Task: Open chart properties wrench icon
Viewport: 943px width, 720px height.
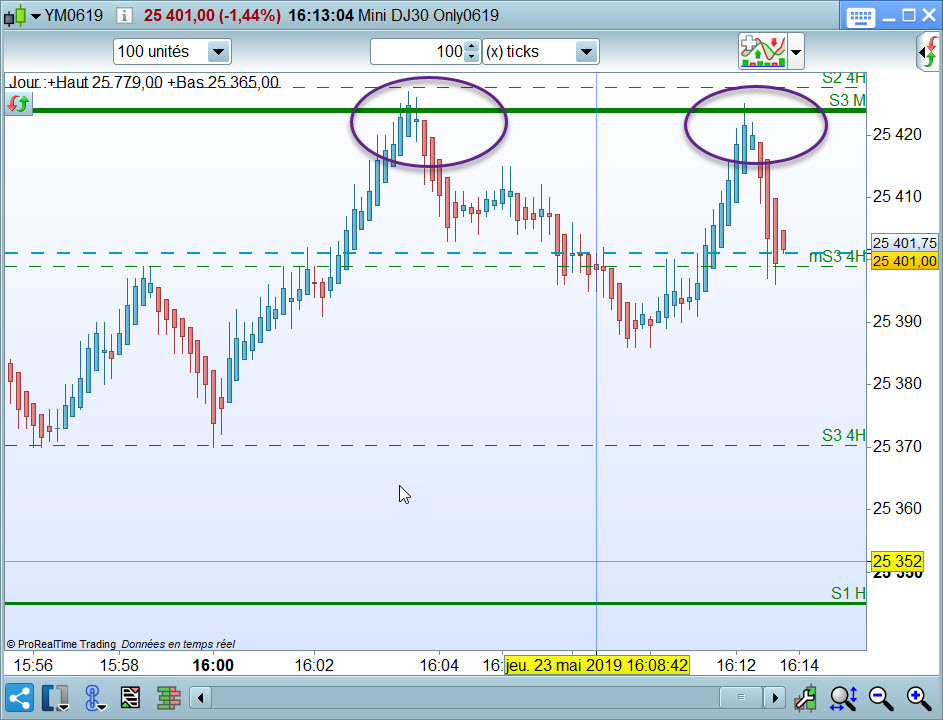Action: tap(805, 698)
